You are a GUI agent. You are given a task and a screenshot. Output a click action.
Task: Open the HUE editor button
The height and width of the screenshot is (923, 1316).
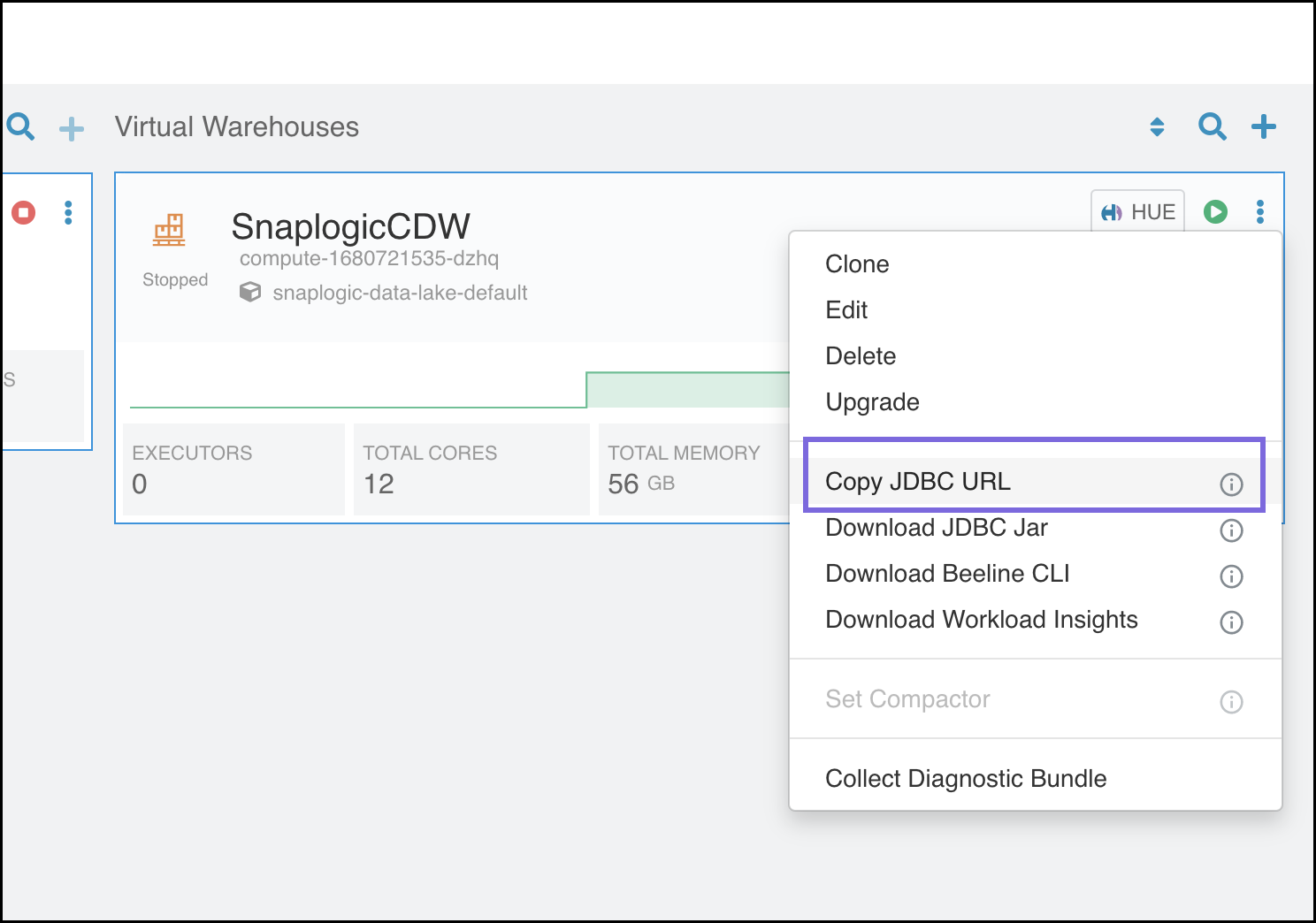pyautogui.click(x=1137, y=212)
